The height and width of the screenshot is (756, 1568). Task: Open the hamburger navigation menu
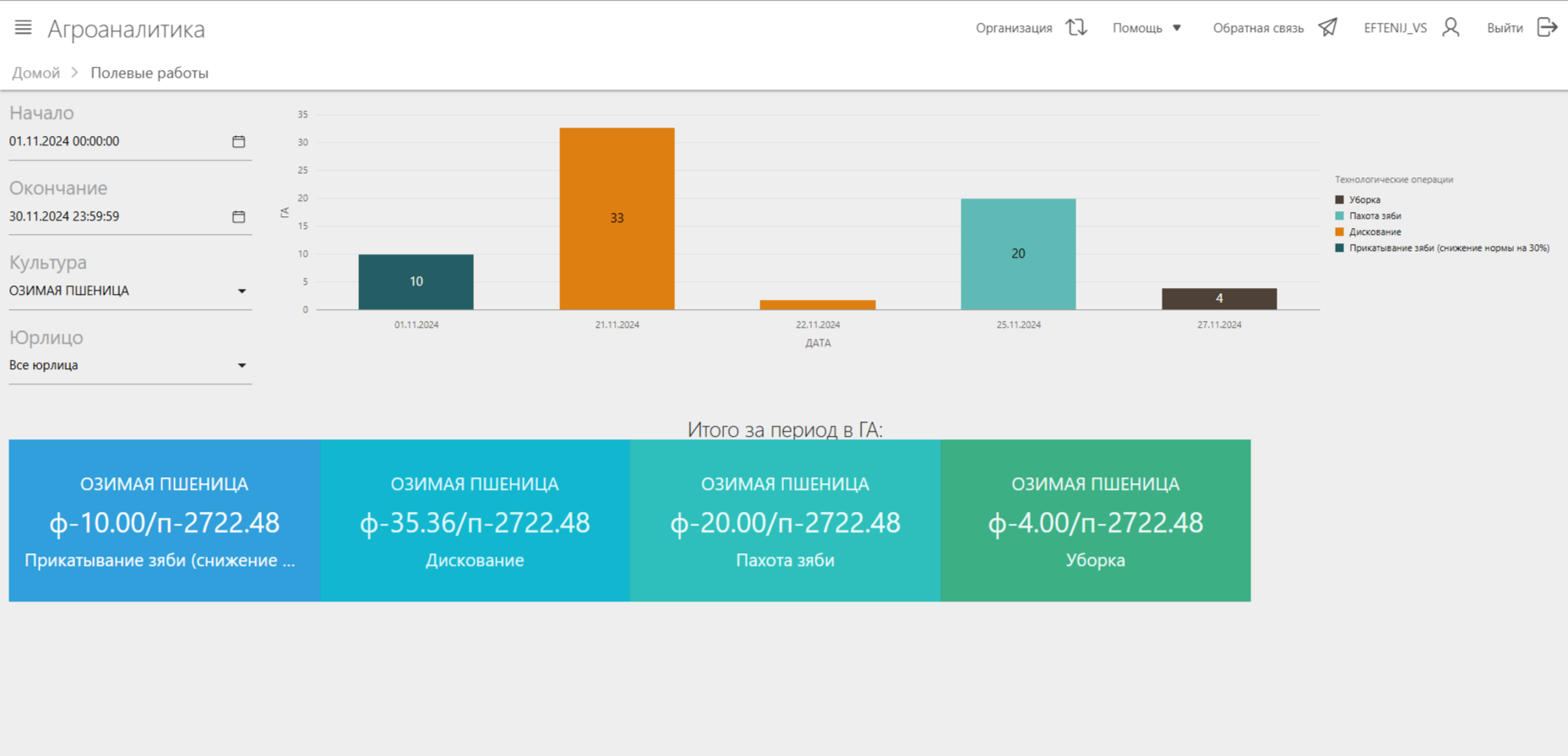(x=23, y=28)
